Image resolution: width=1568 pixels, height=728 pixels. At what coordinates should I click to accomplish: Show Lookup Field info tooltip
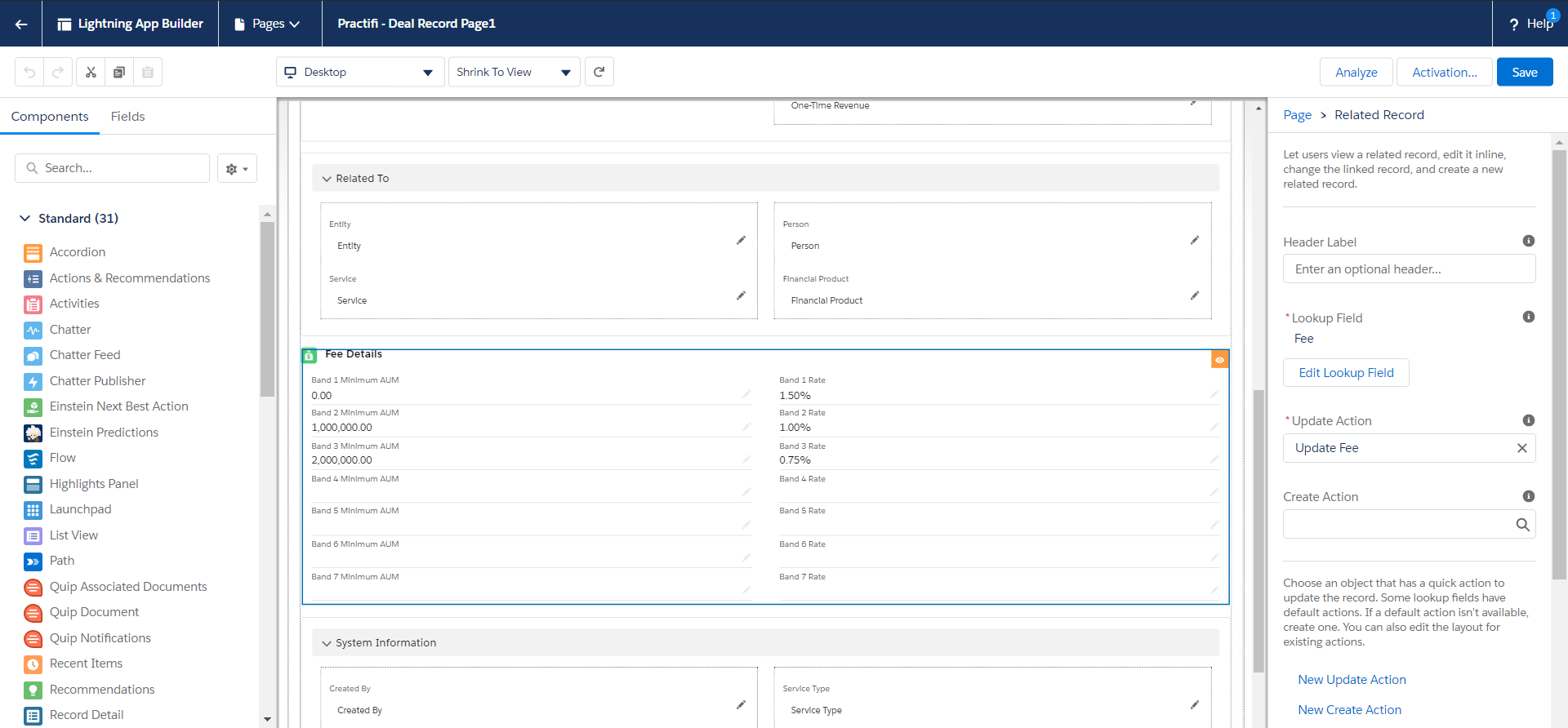coord(1529,317)
